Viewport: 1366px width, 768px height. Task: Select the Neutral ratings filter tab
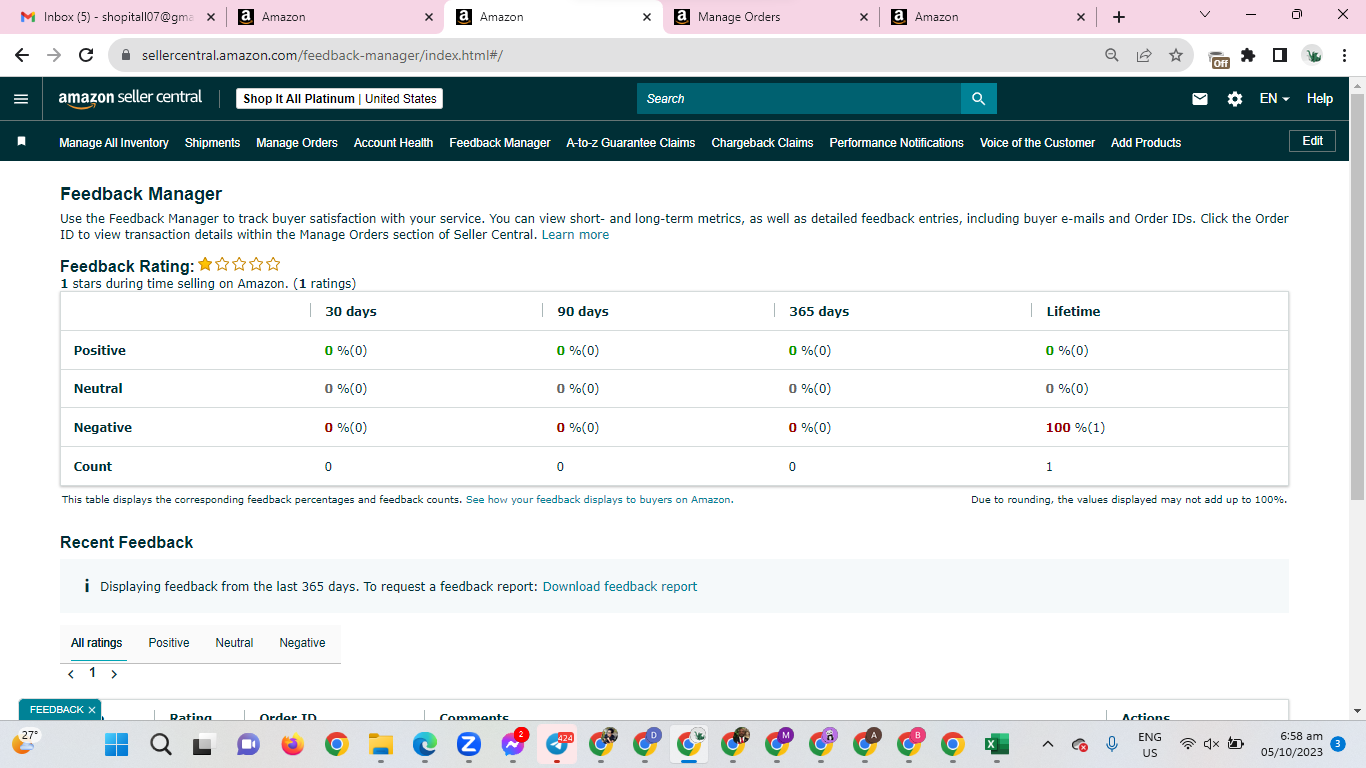[234, 643]
